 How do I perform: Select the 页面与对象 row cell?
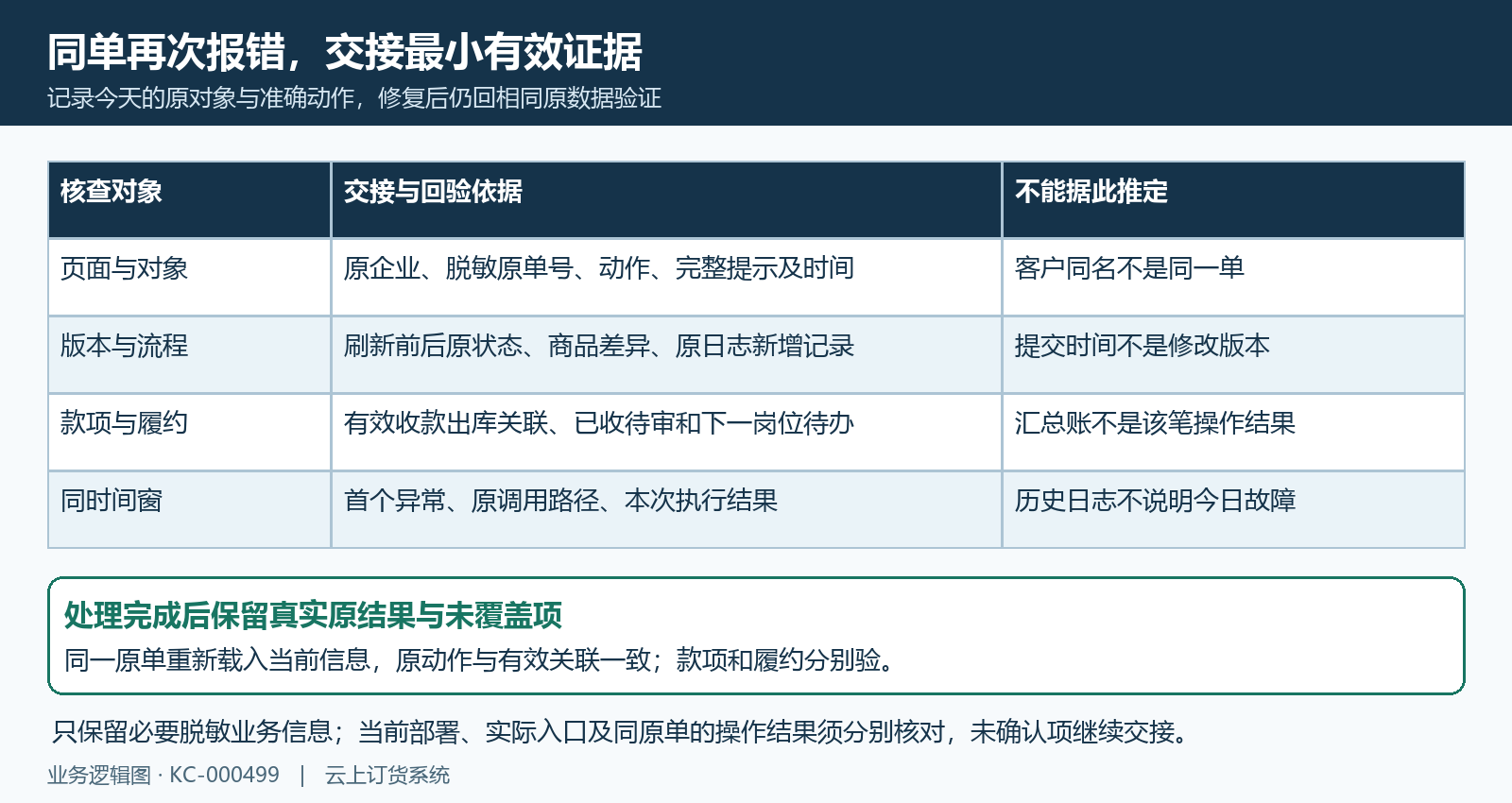(x=190, y=278)
